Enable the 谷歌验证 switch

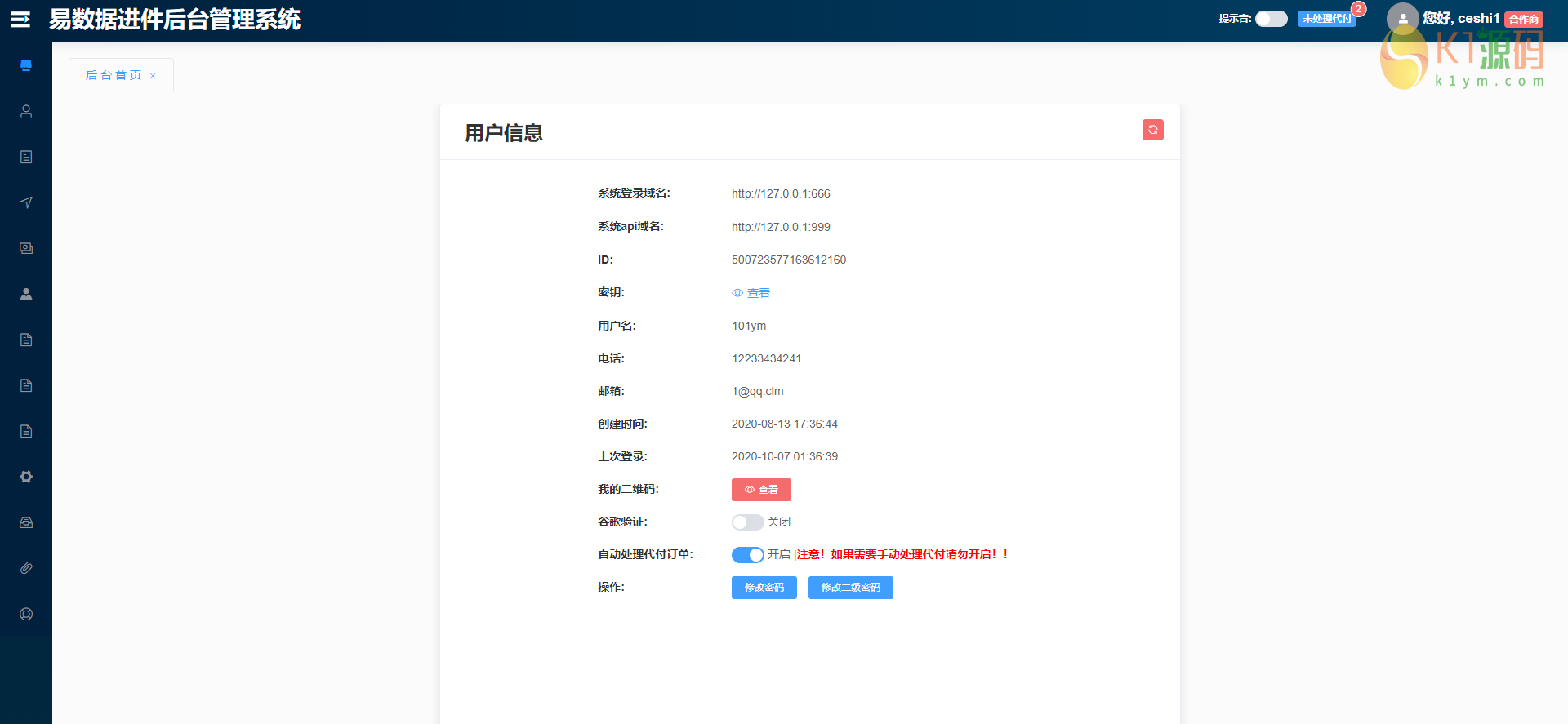click(747, 522)
